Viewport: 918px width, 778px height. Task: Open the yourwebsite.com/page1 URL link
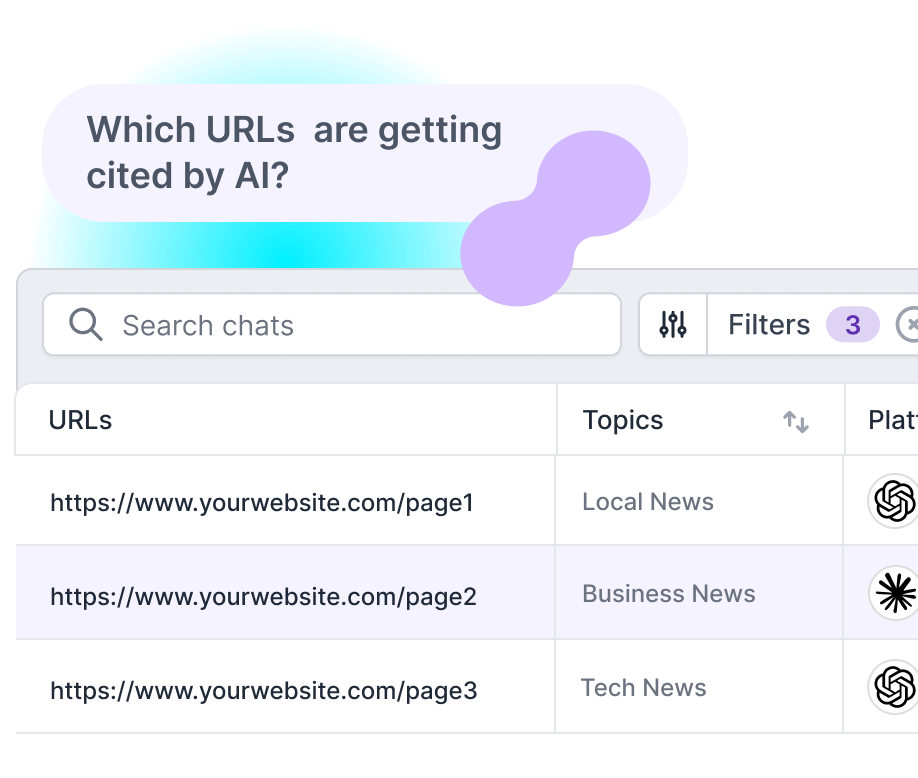(x=262, y=504)
